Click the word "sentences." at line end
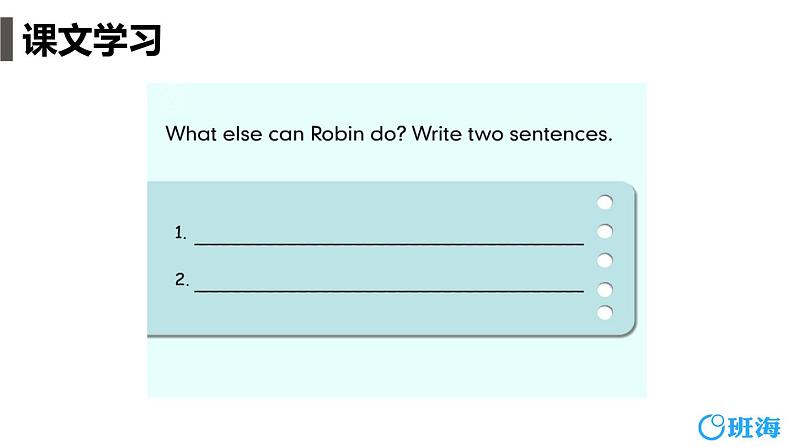The image size is (794, 447). pos(561,134)
